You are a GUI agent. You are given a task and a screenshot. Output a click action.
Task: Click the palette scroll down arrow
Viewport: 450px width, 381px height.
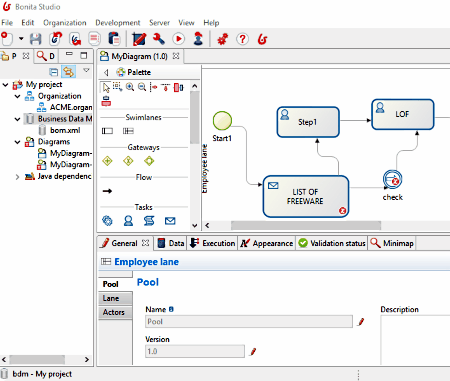tap(195, 225)
